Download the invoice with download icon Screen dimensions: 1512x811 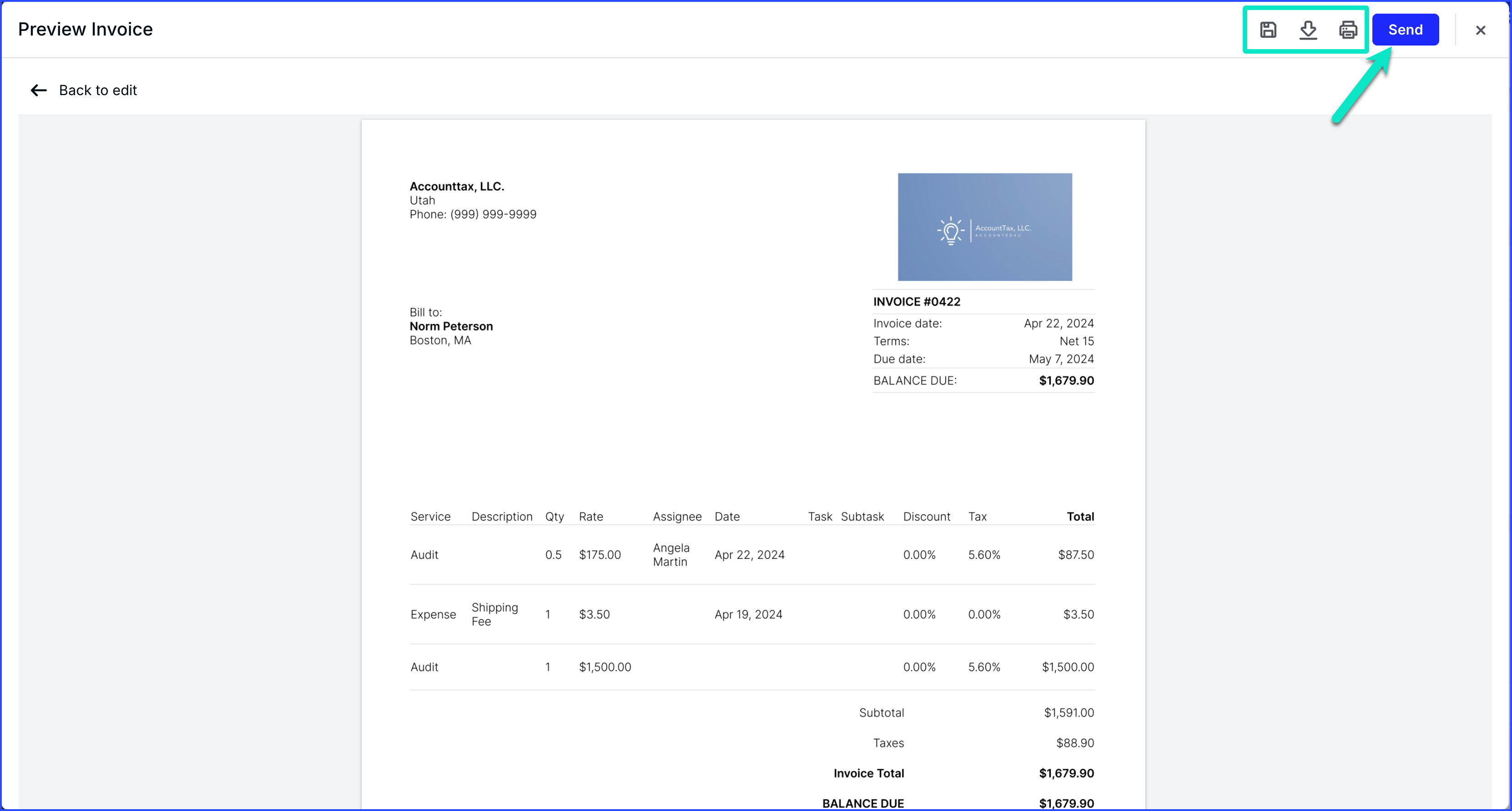point(1308,30)
